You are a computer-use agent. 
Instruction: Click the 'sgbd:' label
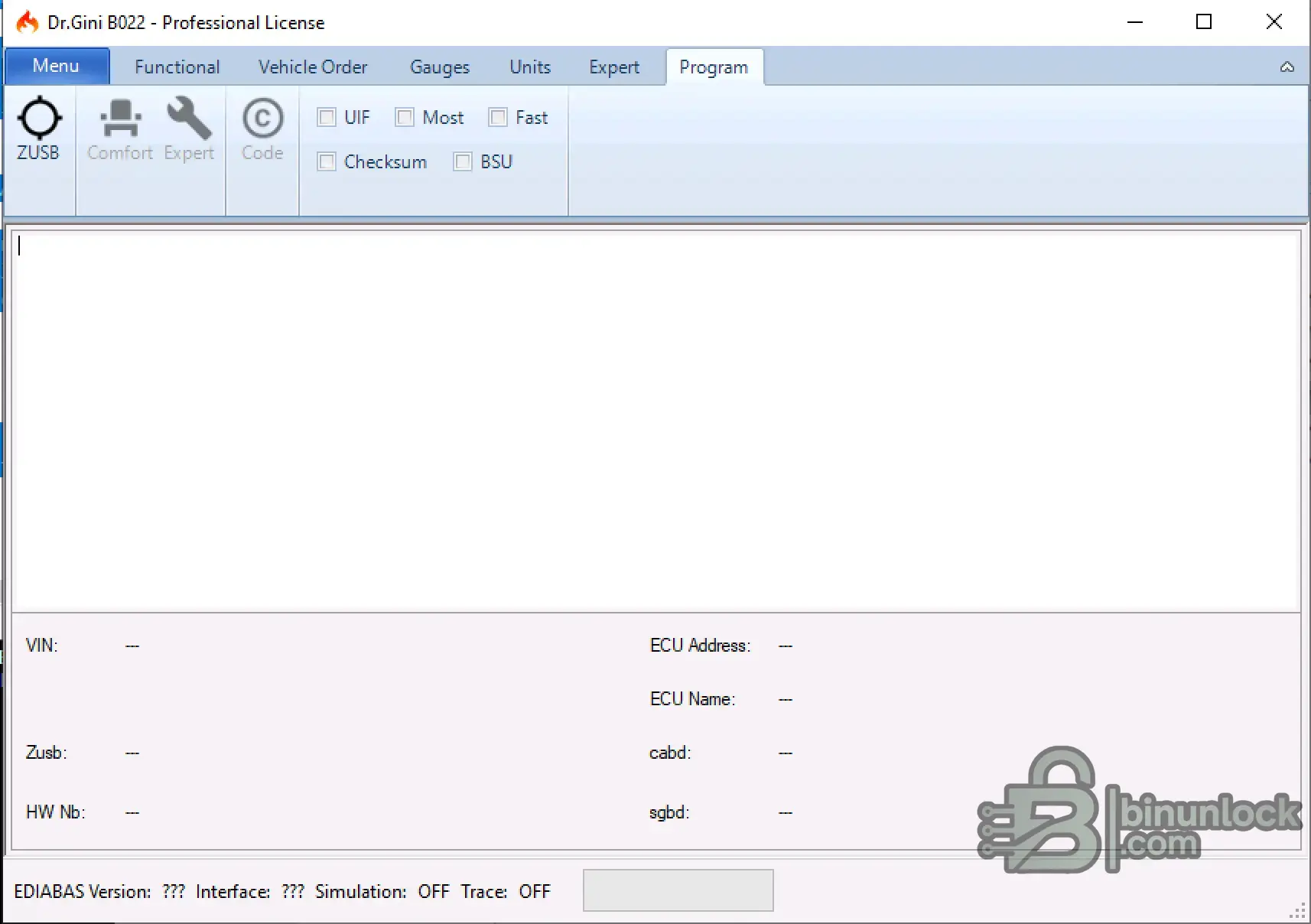click(x=669, y=812)
